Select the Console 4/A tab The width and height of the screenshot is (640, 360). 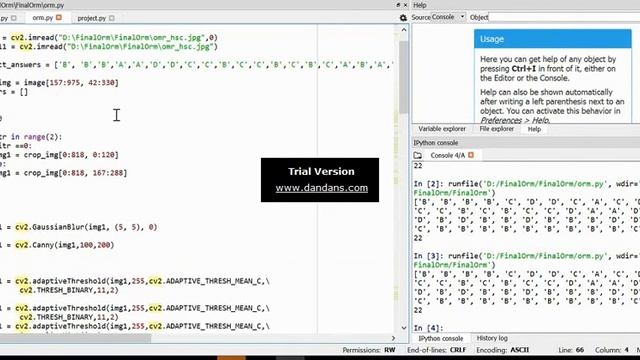click(447, 155)
